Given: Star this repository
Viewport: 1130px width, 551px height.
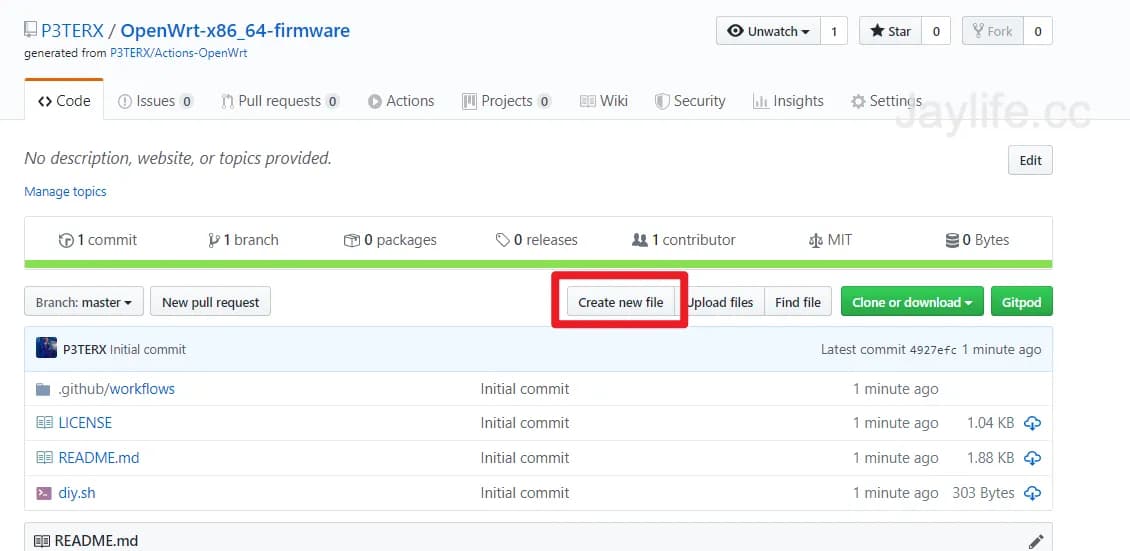Looking at the screenshot, I should click(x=889, y=31).
